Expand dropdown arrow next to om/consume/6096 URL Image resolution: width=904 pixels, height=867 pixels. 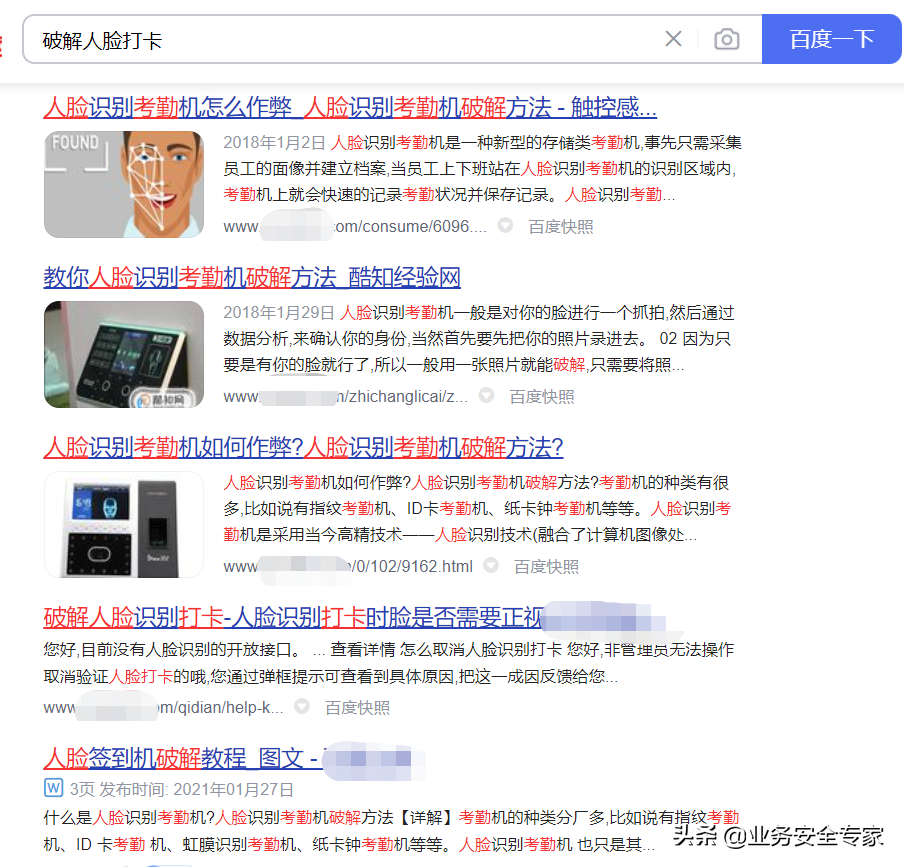tap(506, 225)
